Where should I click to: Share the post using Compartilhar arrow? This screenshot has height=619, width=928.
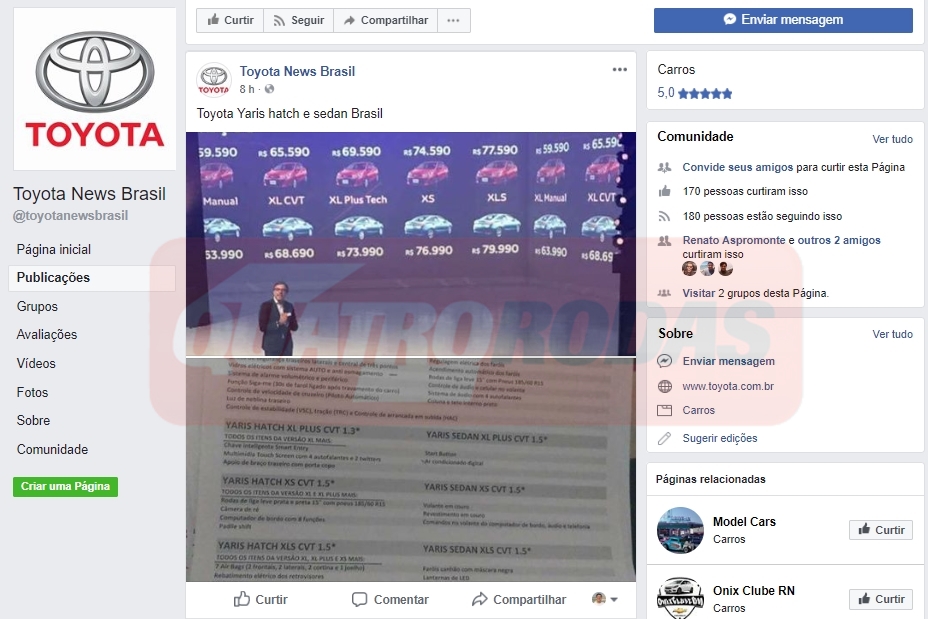pos(518,599)
